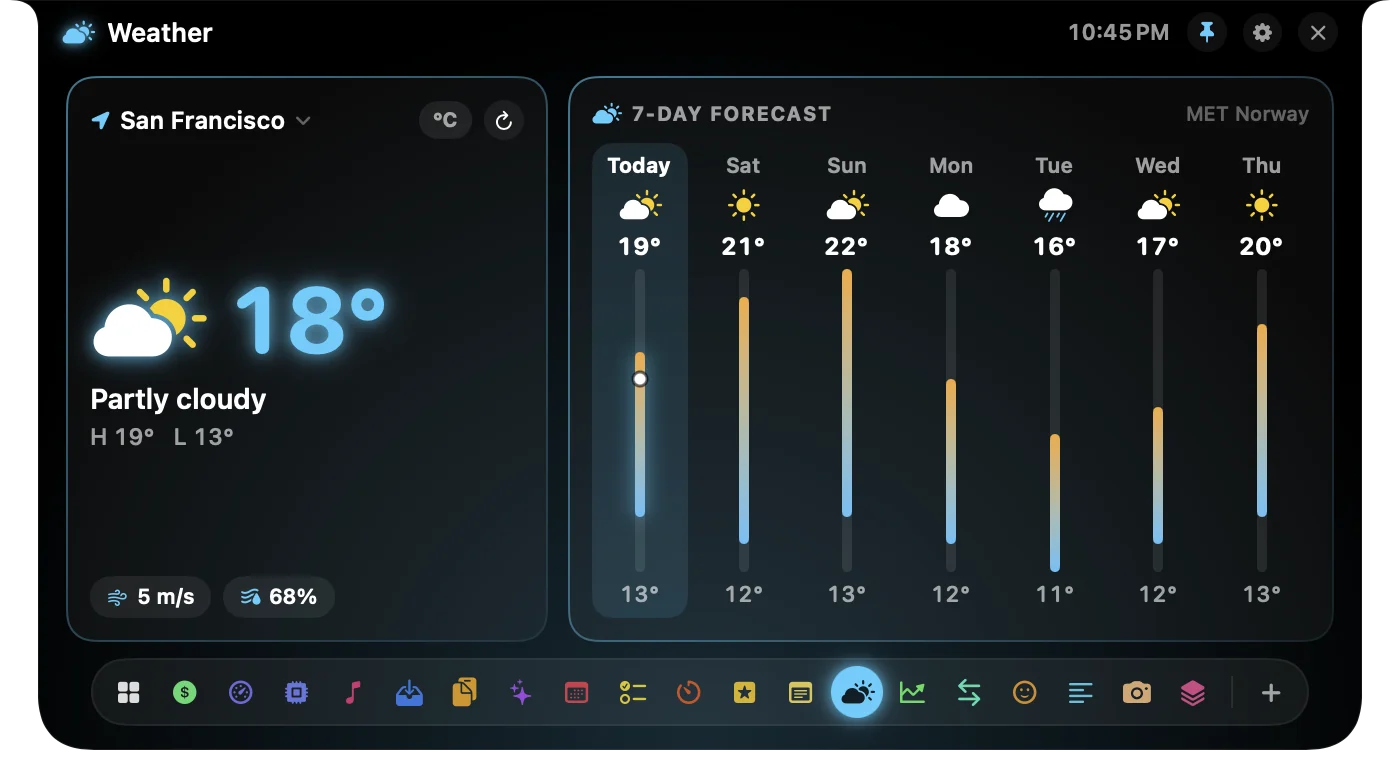Open the purple speedometer gauge widget
The image size is (1400, 770).
(240, 692)
